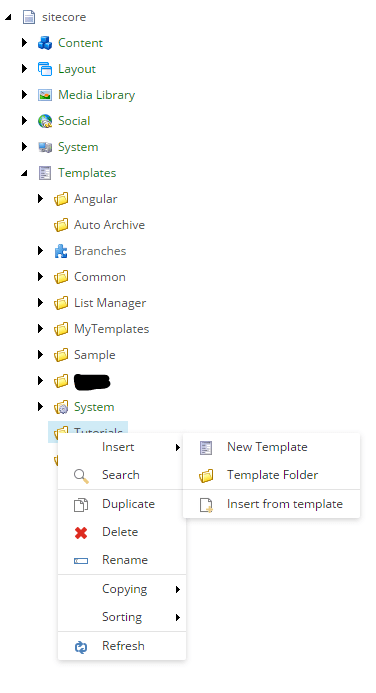Open the Sorting submenu

coord(122,617)
